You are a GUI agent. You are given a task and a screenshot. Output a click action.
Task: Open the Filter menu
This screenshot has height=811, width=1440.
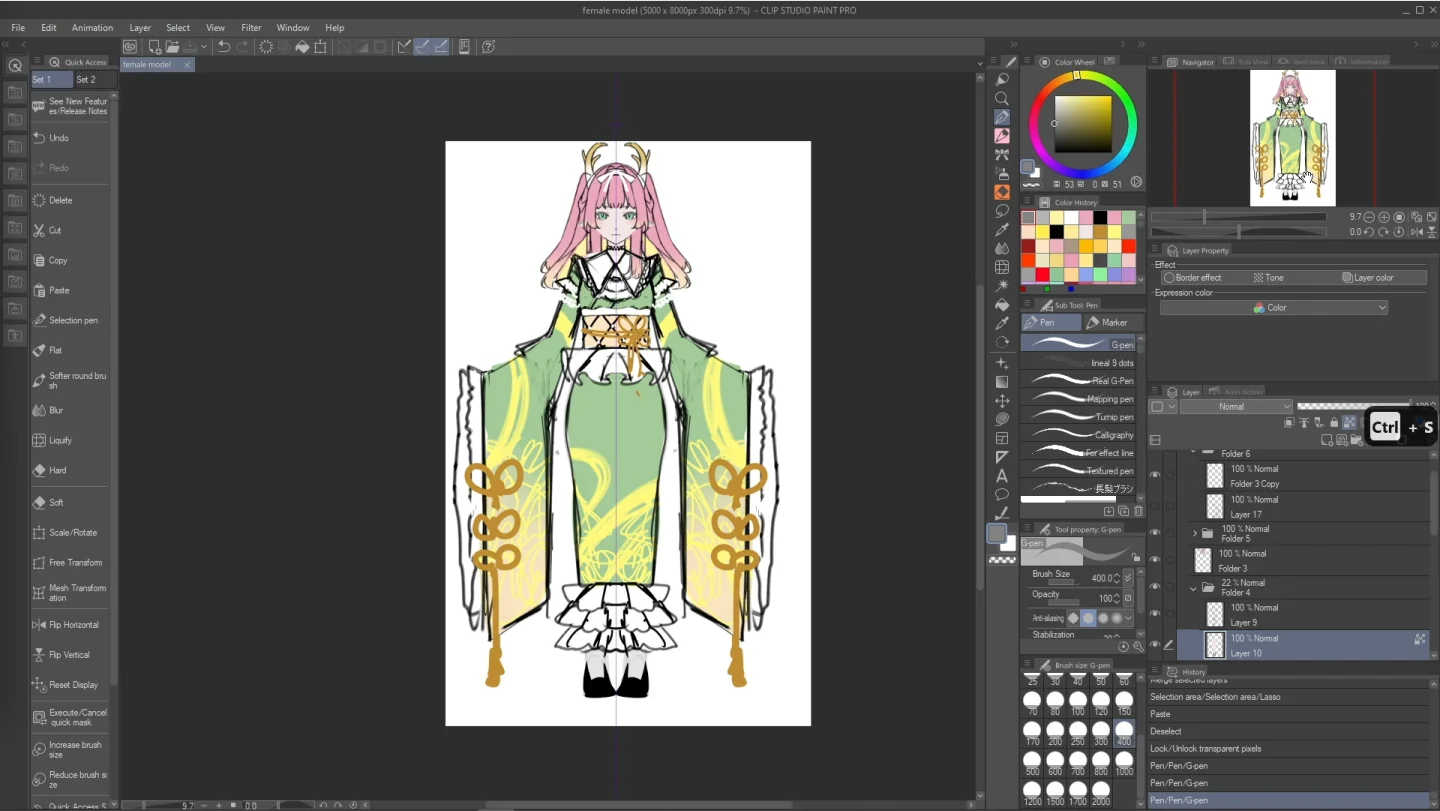point(251,28)
